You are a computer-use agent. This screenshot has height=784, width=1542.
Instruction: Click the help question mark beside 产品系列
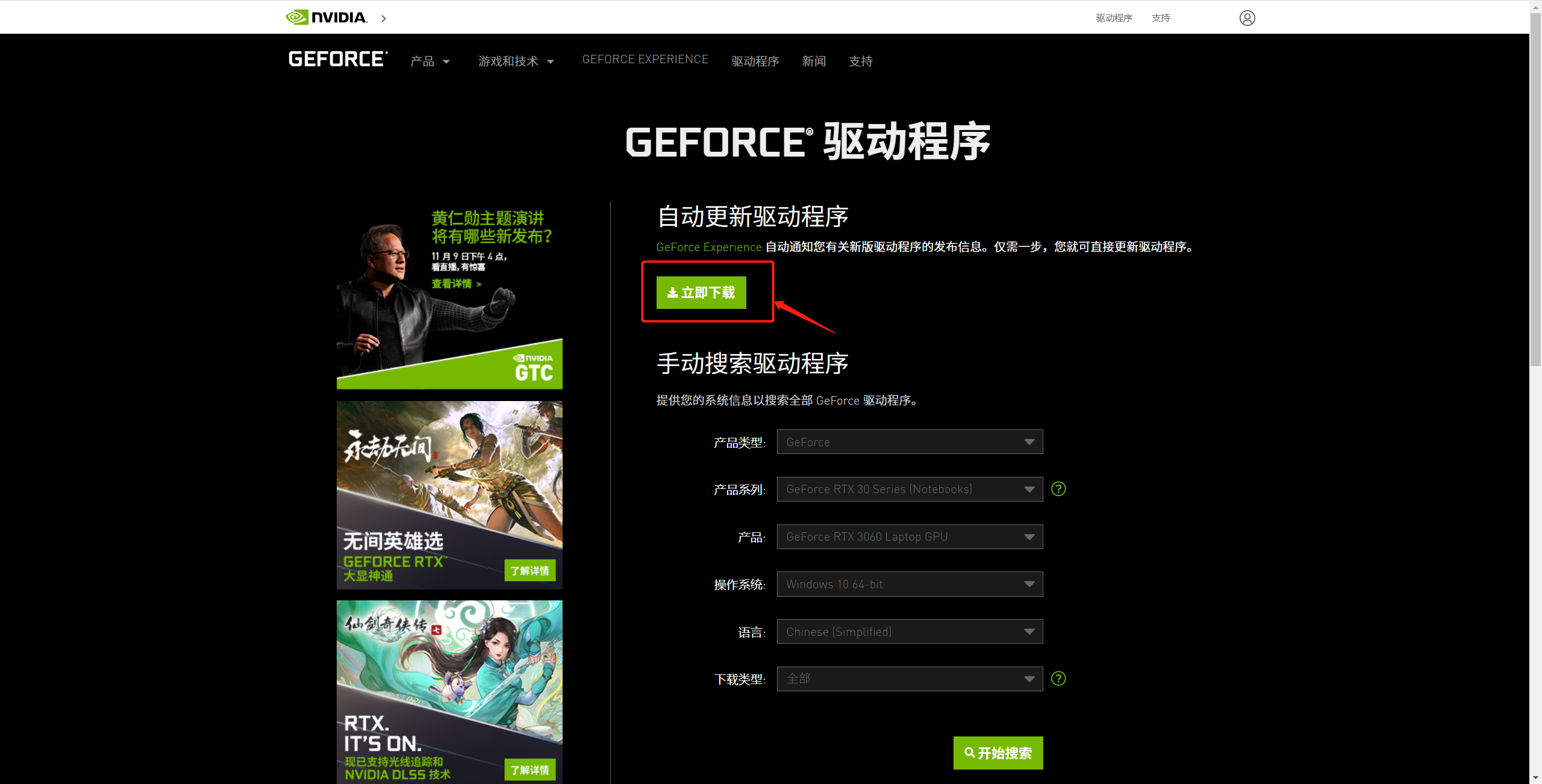tap(1058, 489)
